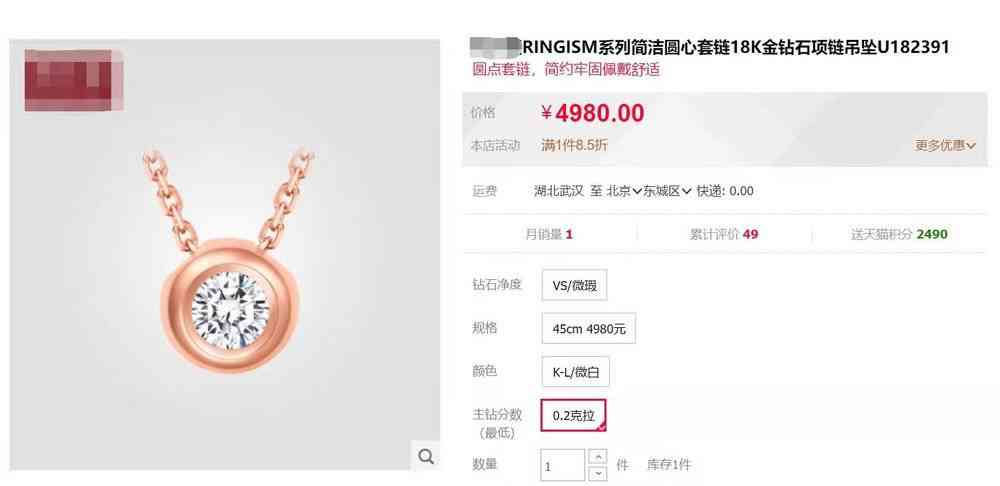This screenshot has width=1000, height=486.
Task: Click the rose gold pendant image
Action: 228,263
